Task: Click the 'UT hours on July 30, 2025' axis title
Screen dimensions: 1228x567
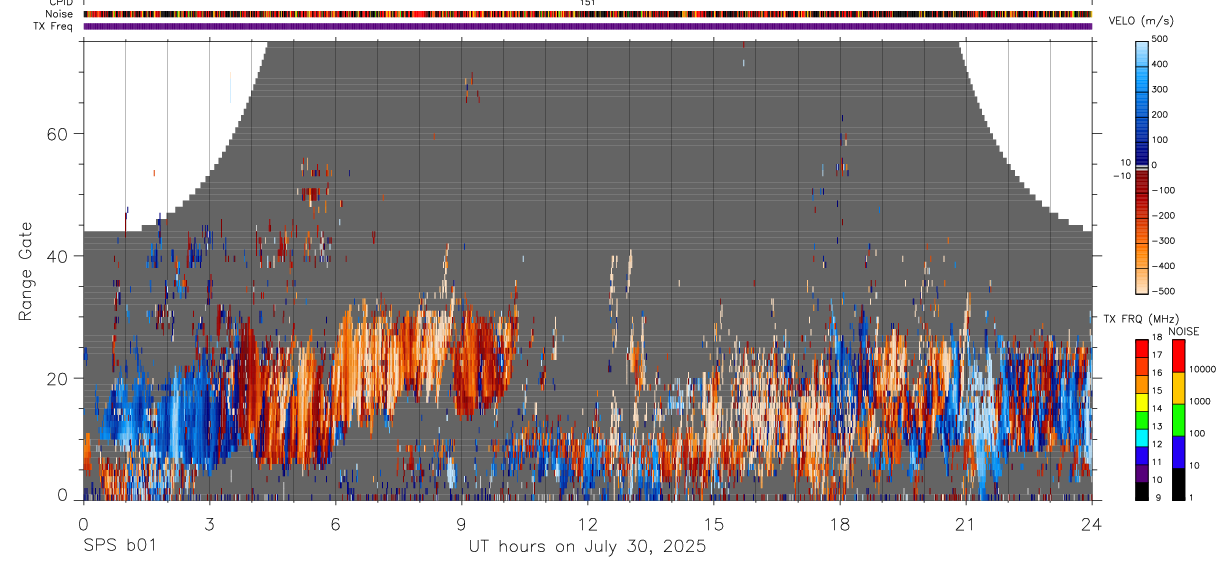Action: 587,547
